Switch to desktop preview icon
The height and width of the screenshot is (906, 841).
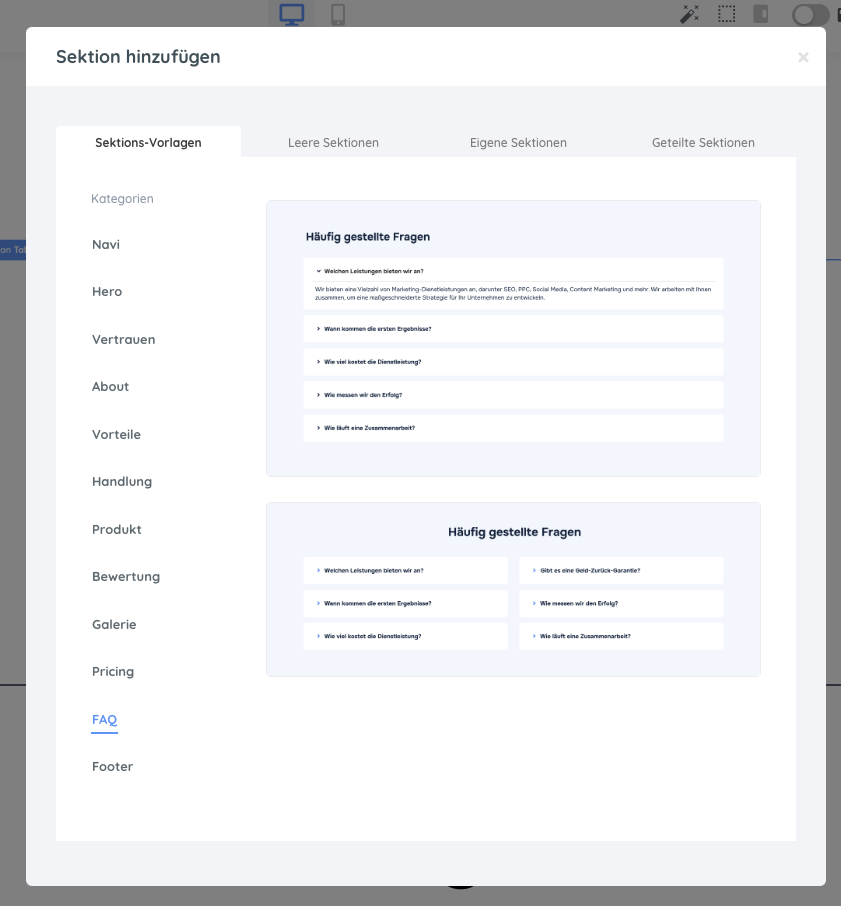[x=292, y=14]
